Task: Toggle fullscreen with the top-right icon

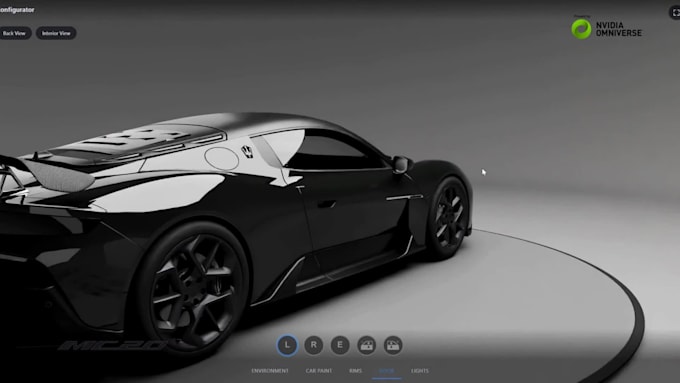Action: coord(675,13)
